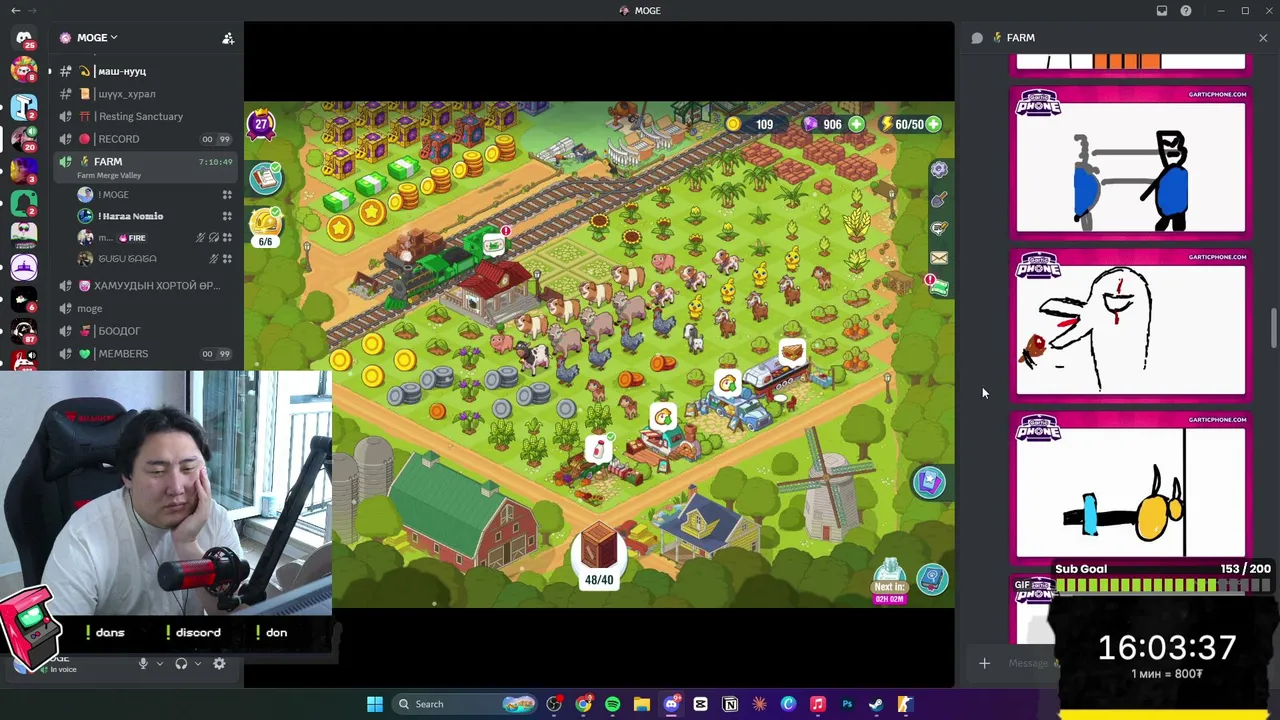Image resolution: width=1280 pixels, height=720 pixels.
Task: Click the chat panel scrollbar
Action: [1273, 330]
